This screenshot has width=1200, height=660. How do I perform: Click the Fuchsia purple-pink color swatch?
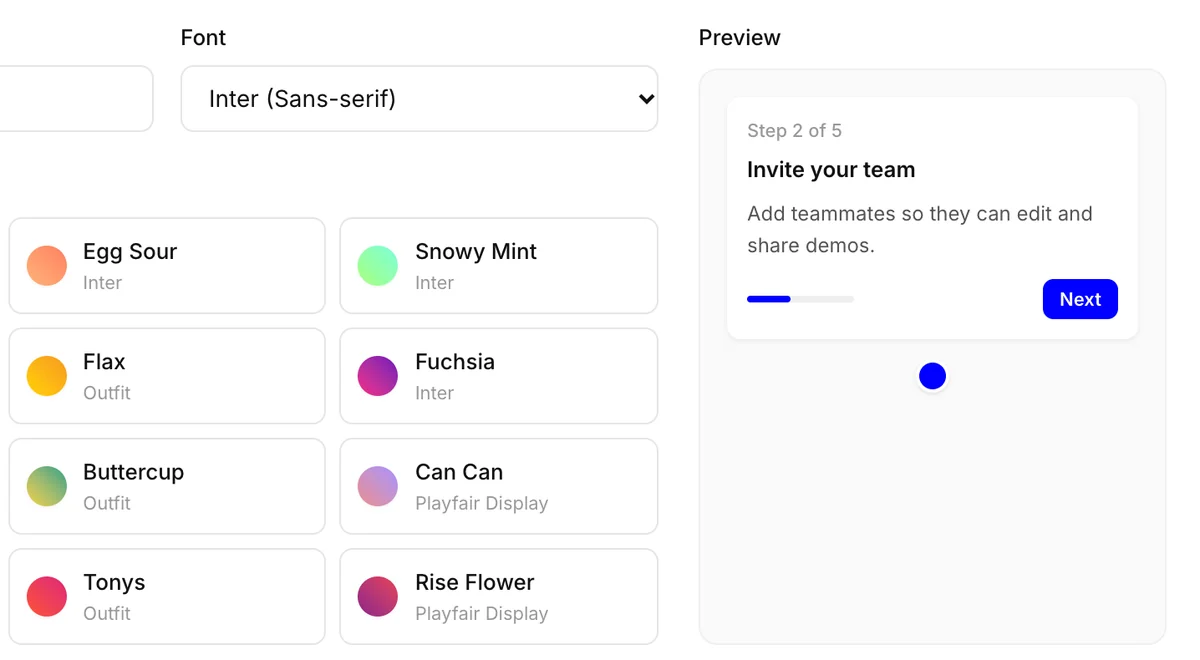coord(378,376)
